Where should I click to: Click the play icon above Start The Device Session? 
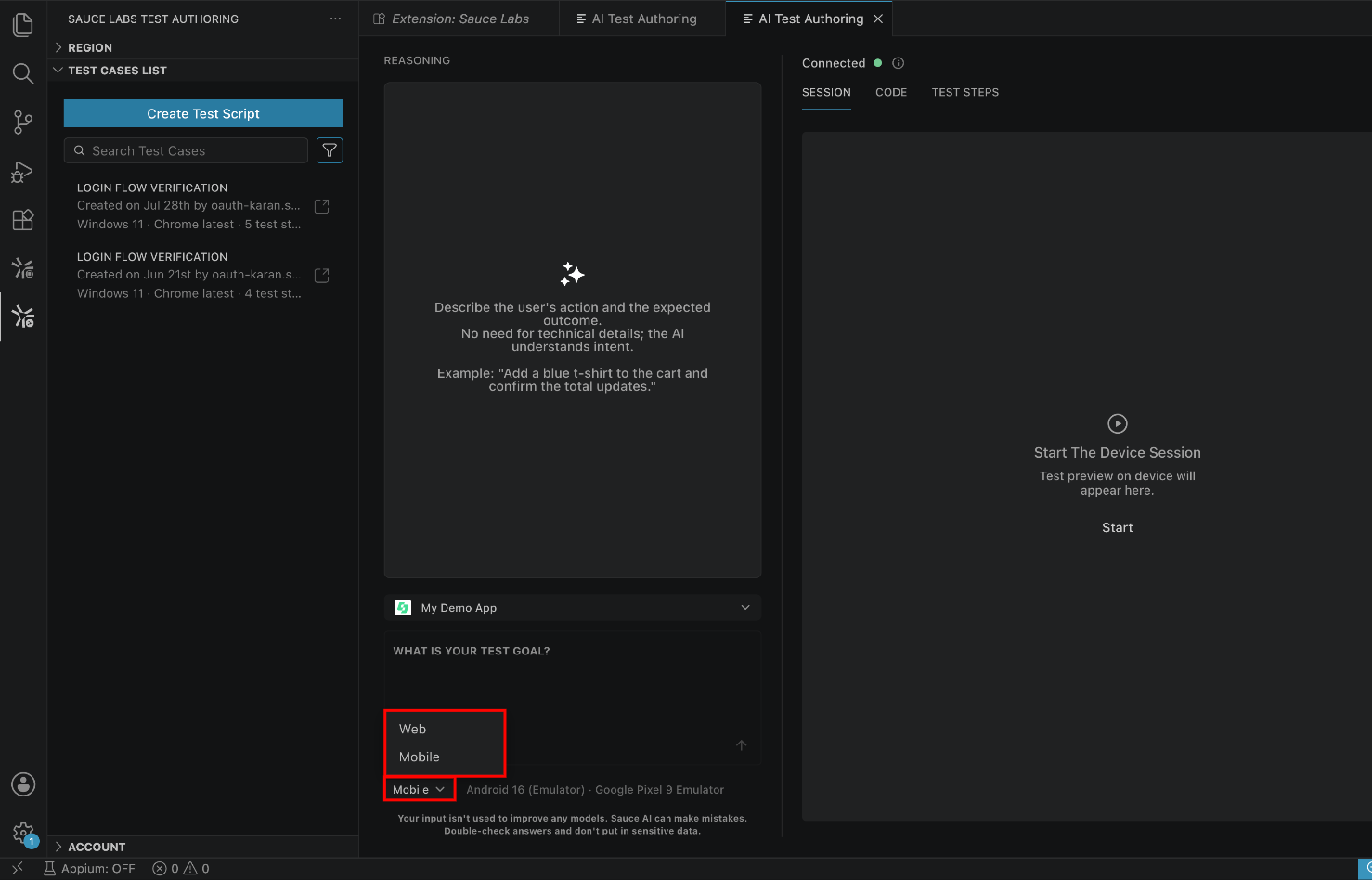(1118, 423)
